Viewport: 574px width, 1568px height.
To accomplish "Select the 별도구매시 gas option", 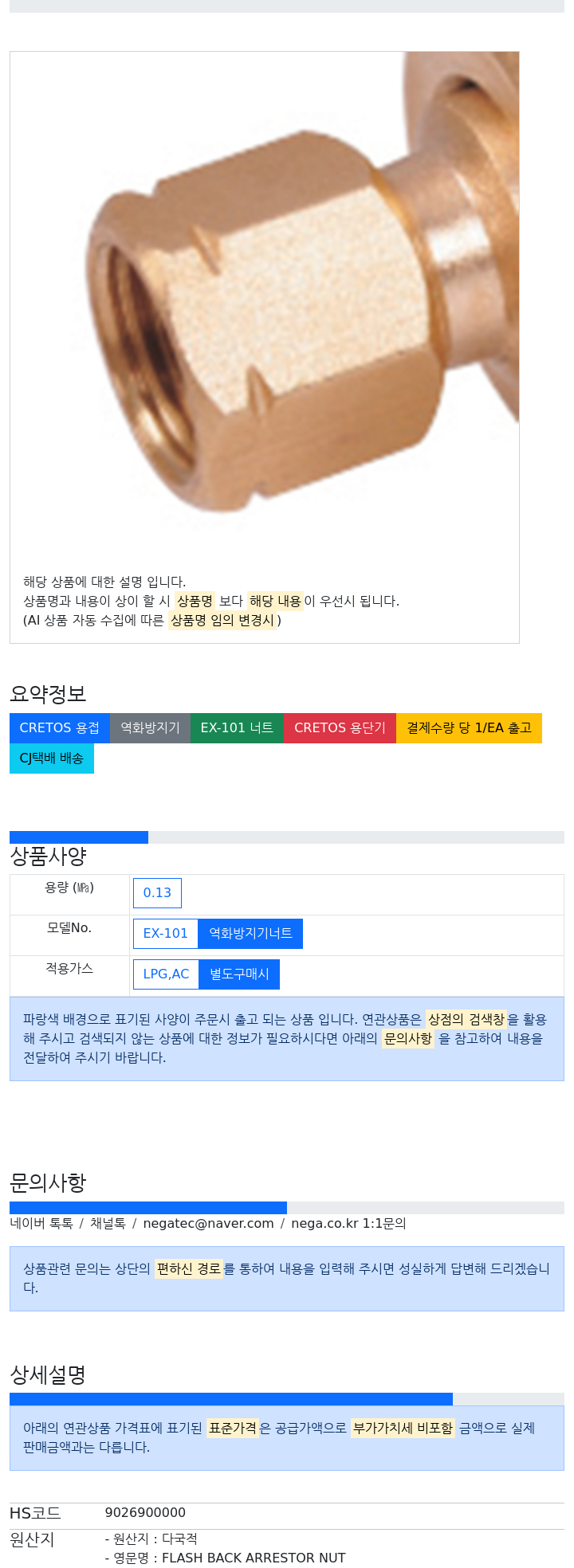I will pyautogui.click(x=239, y=974).
